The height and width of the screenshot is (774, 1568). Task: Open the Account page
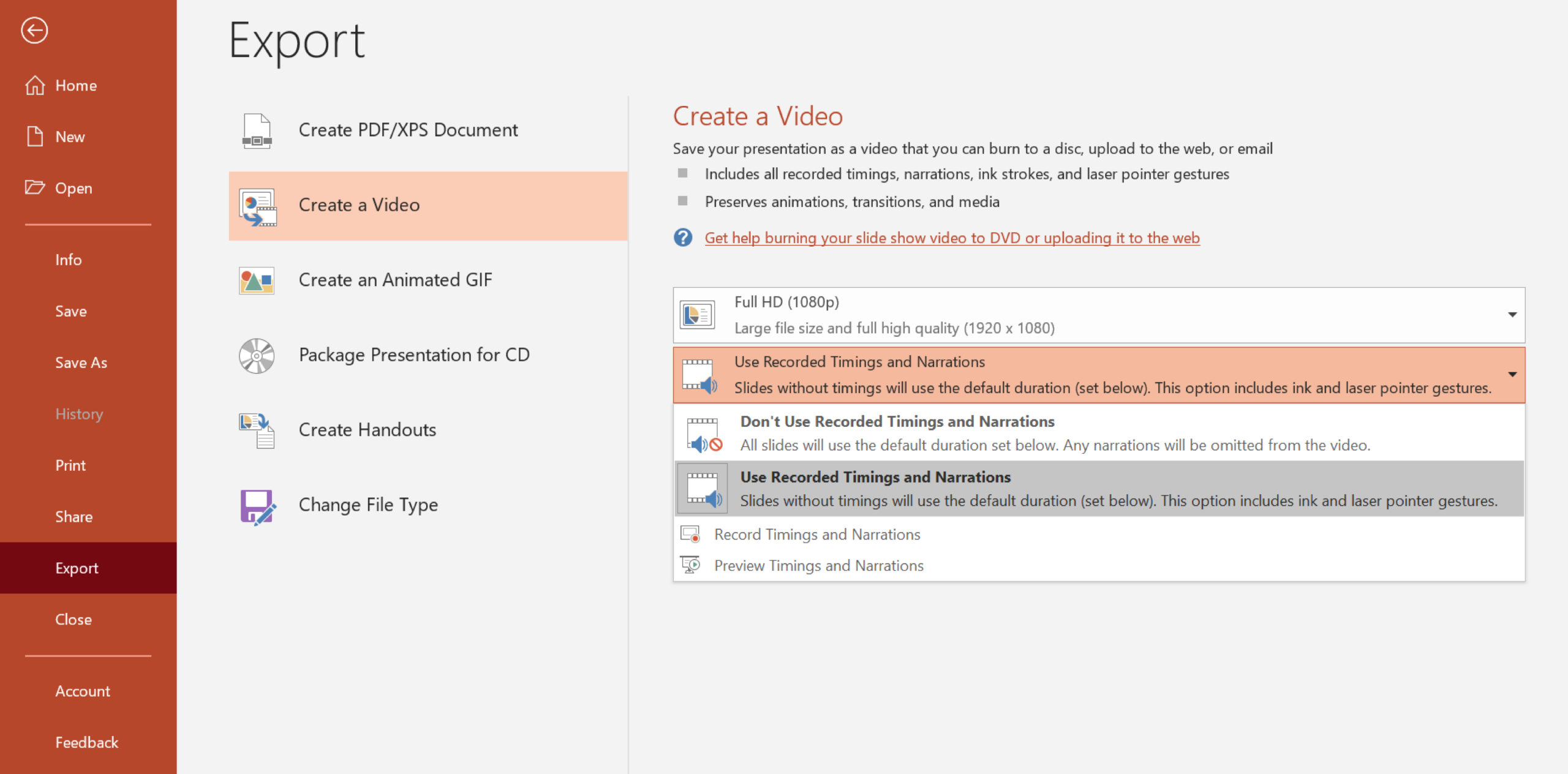pos(83,691)
